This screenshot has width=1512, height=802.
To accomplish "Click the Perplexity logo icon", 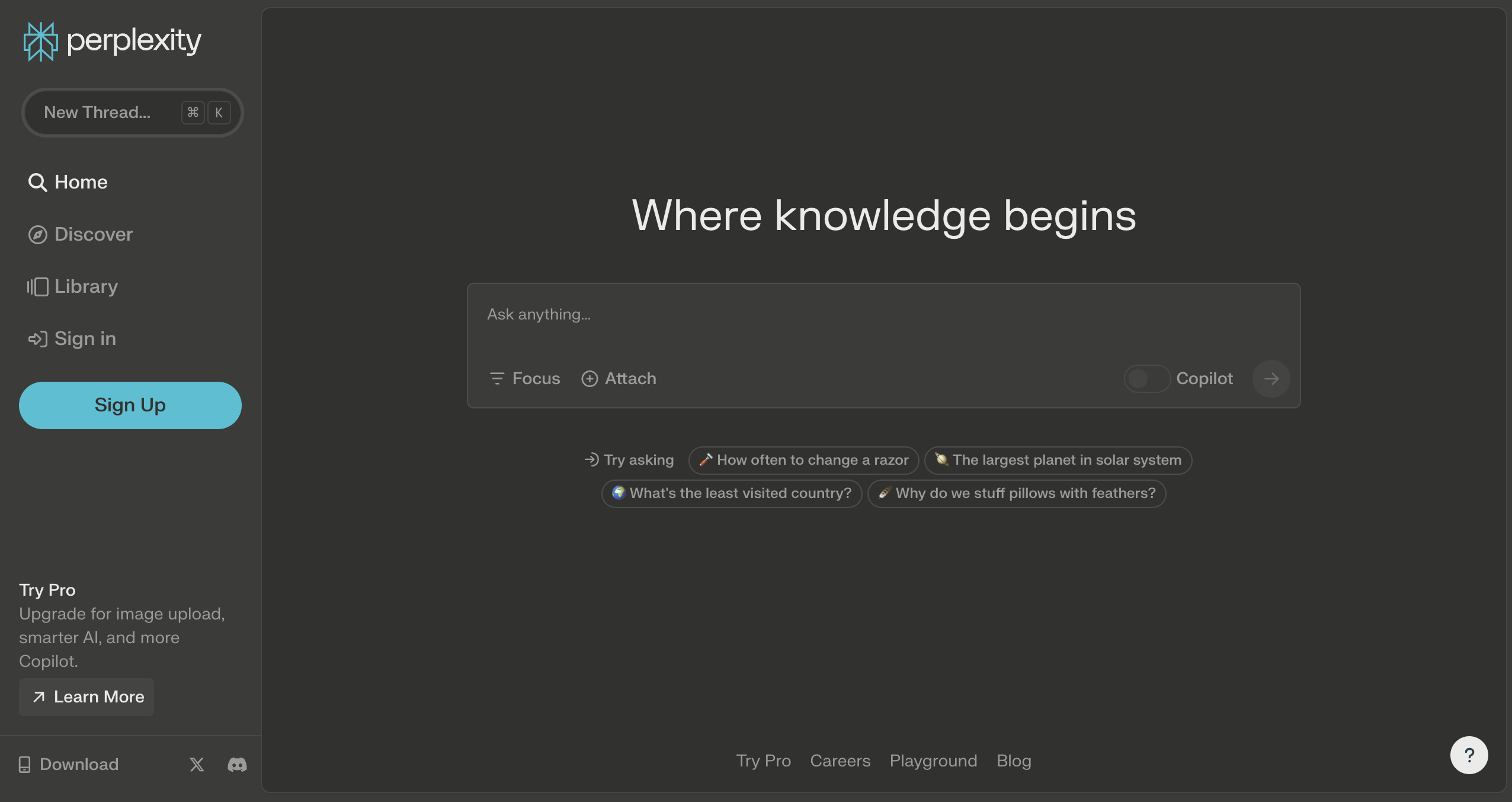I will pyautogui.click(x=40, y=41).
